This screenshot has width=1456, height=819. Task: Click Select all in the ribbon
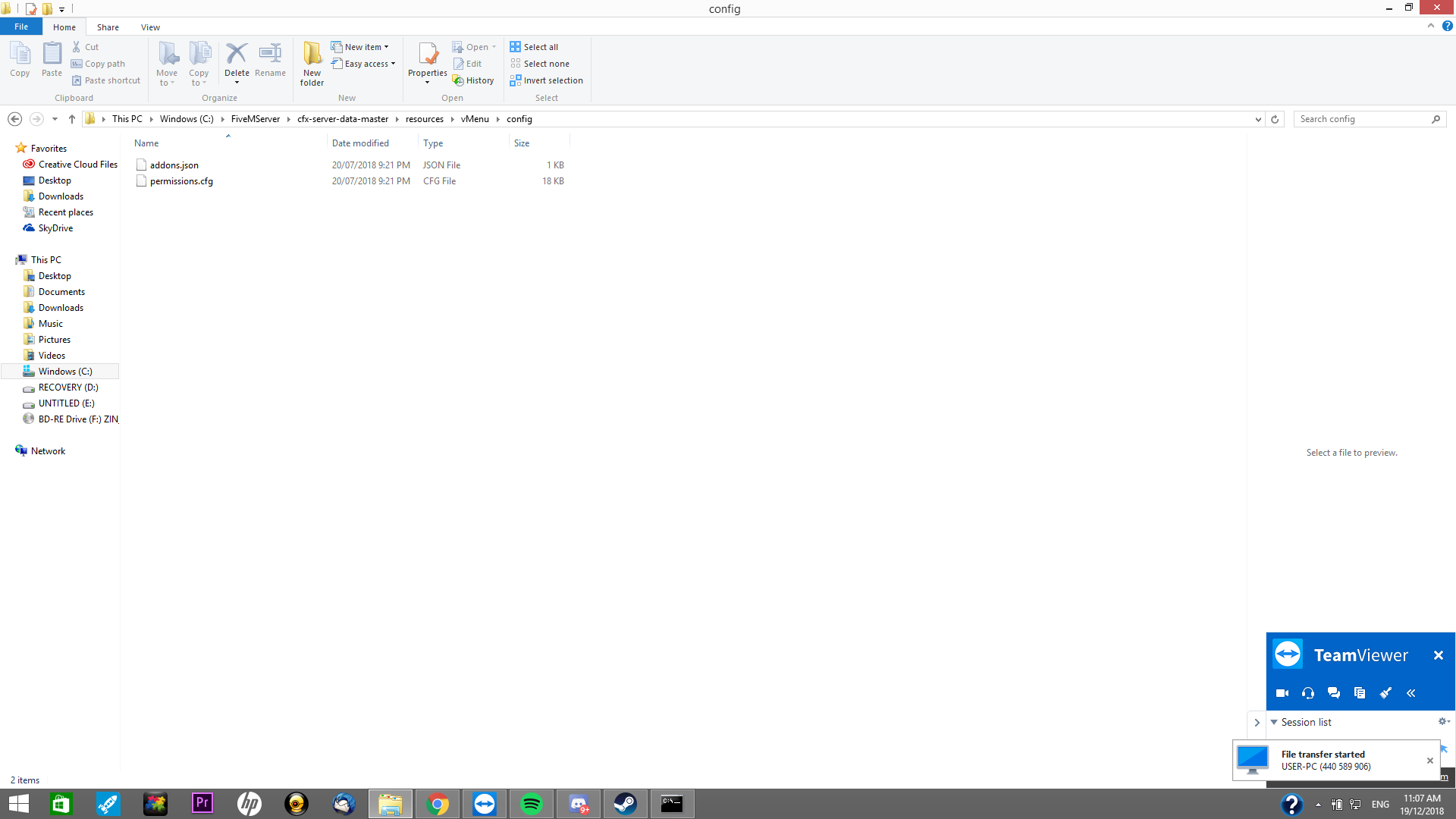pos(534,47)
